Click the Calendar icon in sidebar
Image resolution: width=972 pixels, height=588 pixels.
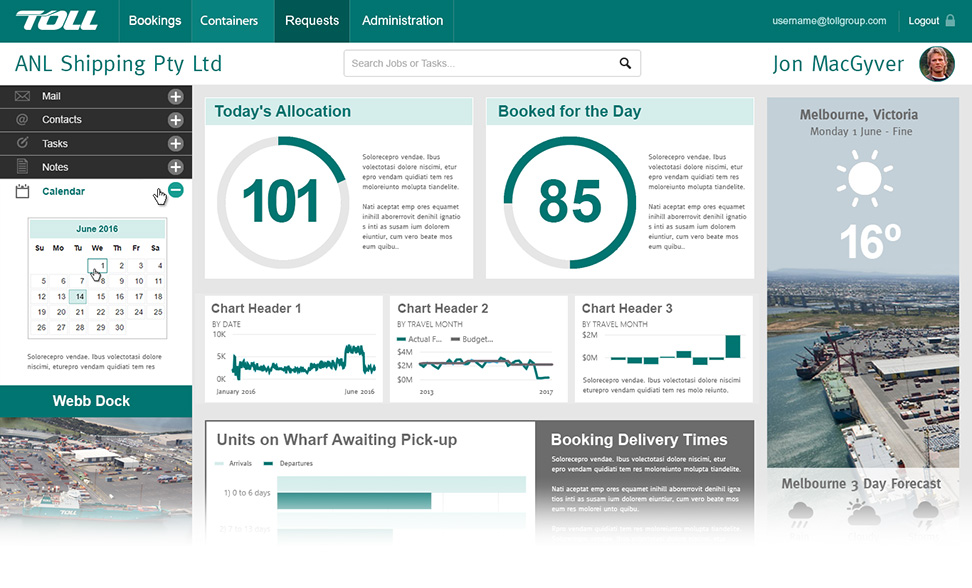22,191
